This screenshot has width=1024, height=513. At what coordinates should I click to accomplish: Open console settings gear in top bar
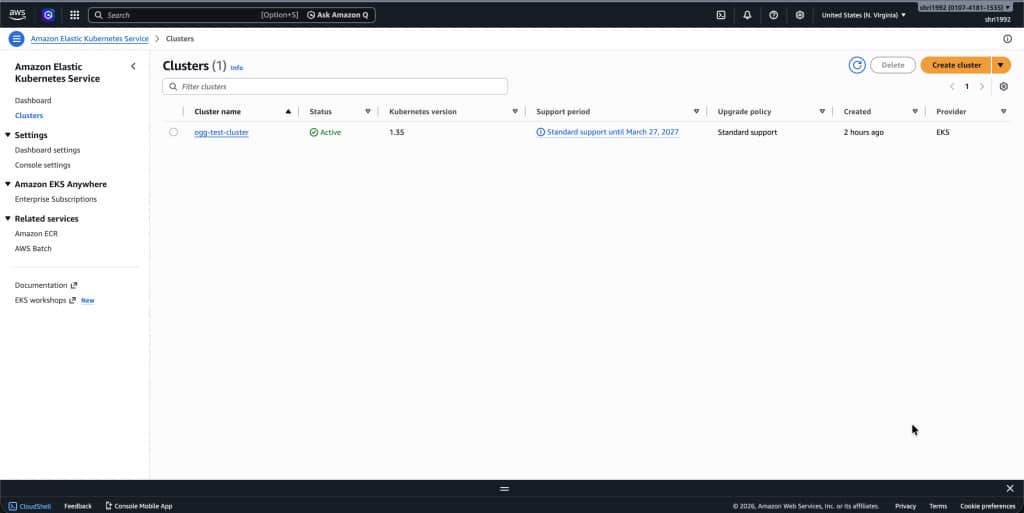[x=799, y=14]
